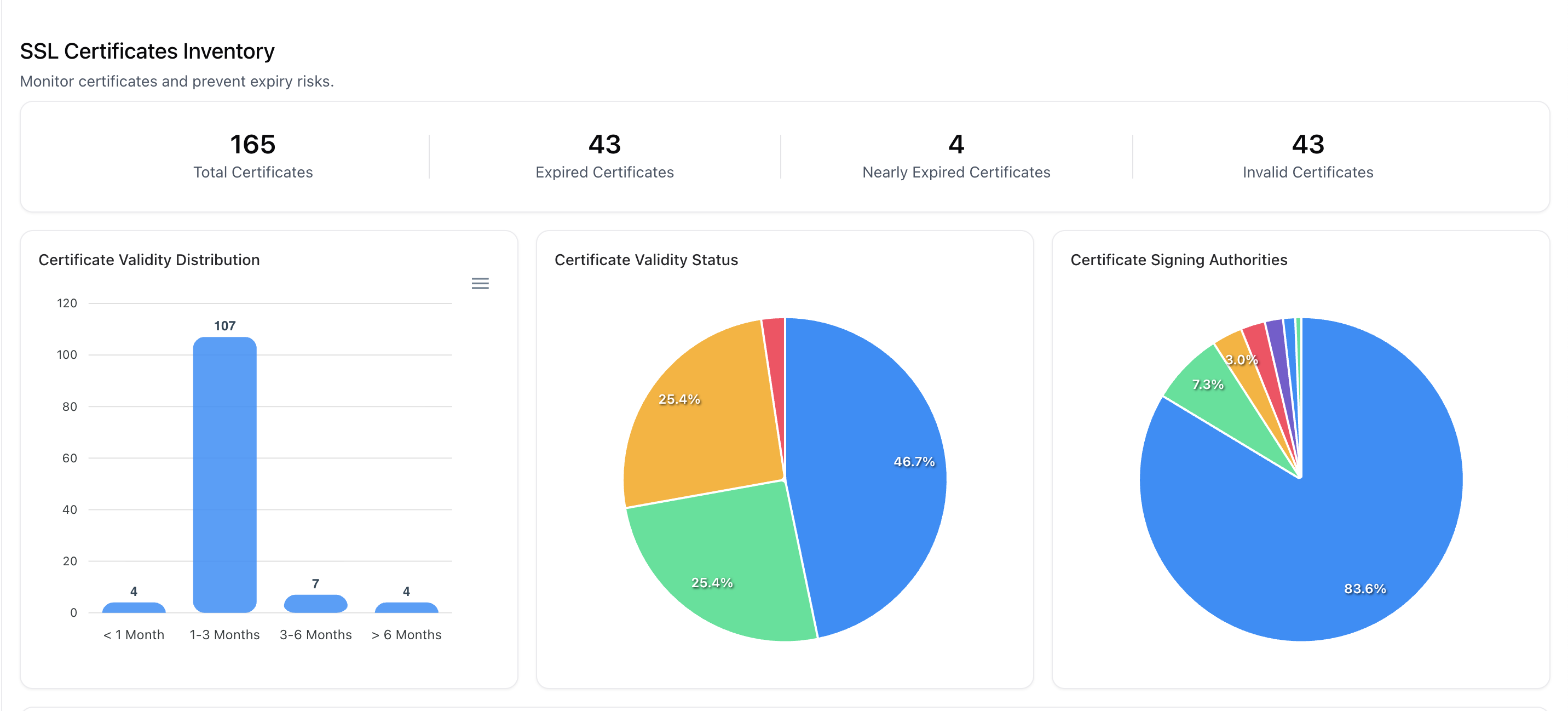Click the Certificate Signing Authorities chart title
Screen dimensions: 1568x711
click(x=1178, y=260)
